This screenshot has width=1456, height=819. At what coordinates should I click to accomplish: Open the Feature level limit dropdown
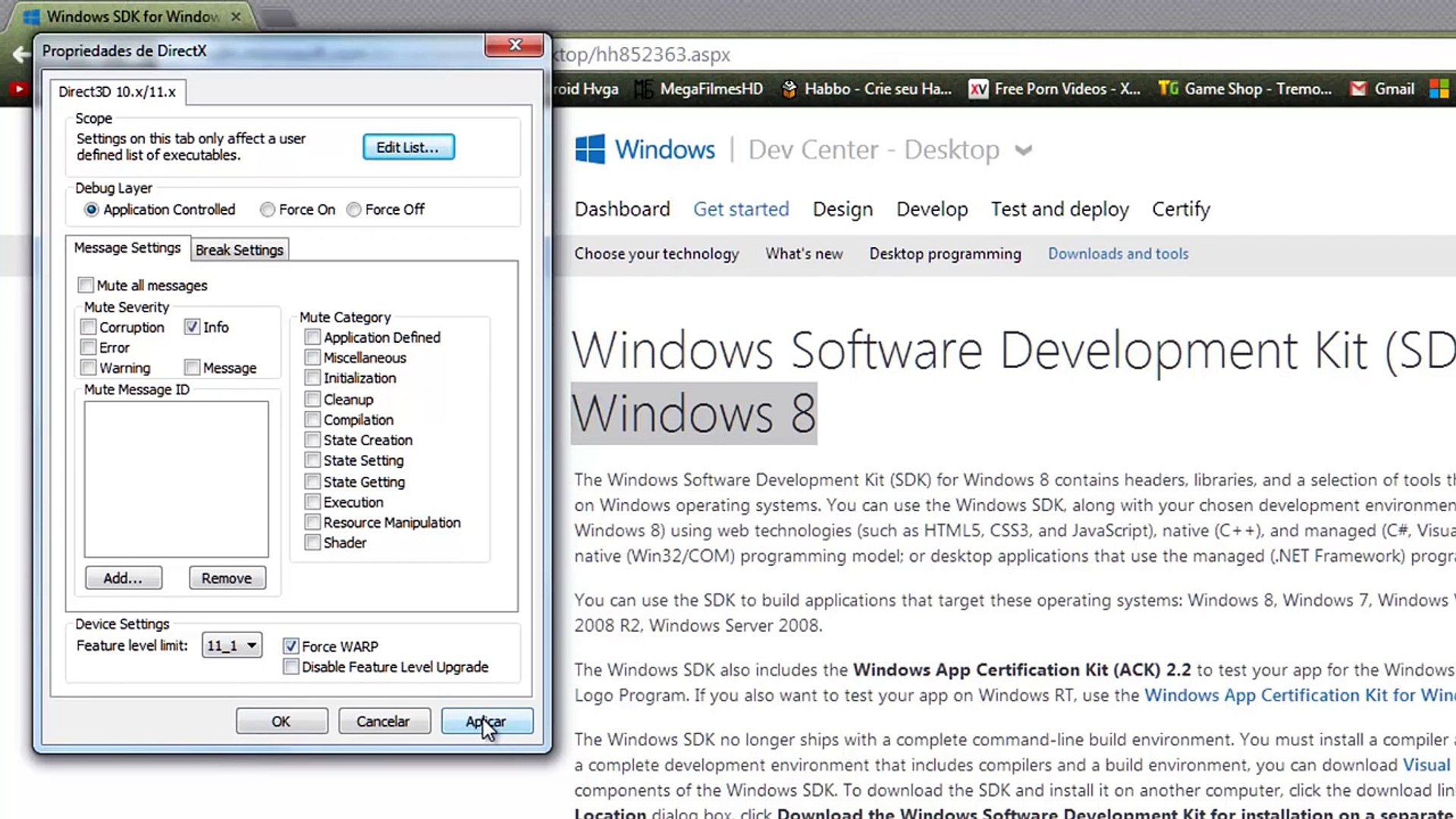tap(232, 645)
